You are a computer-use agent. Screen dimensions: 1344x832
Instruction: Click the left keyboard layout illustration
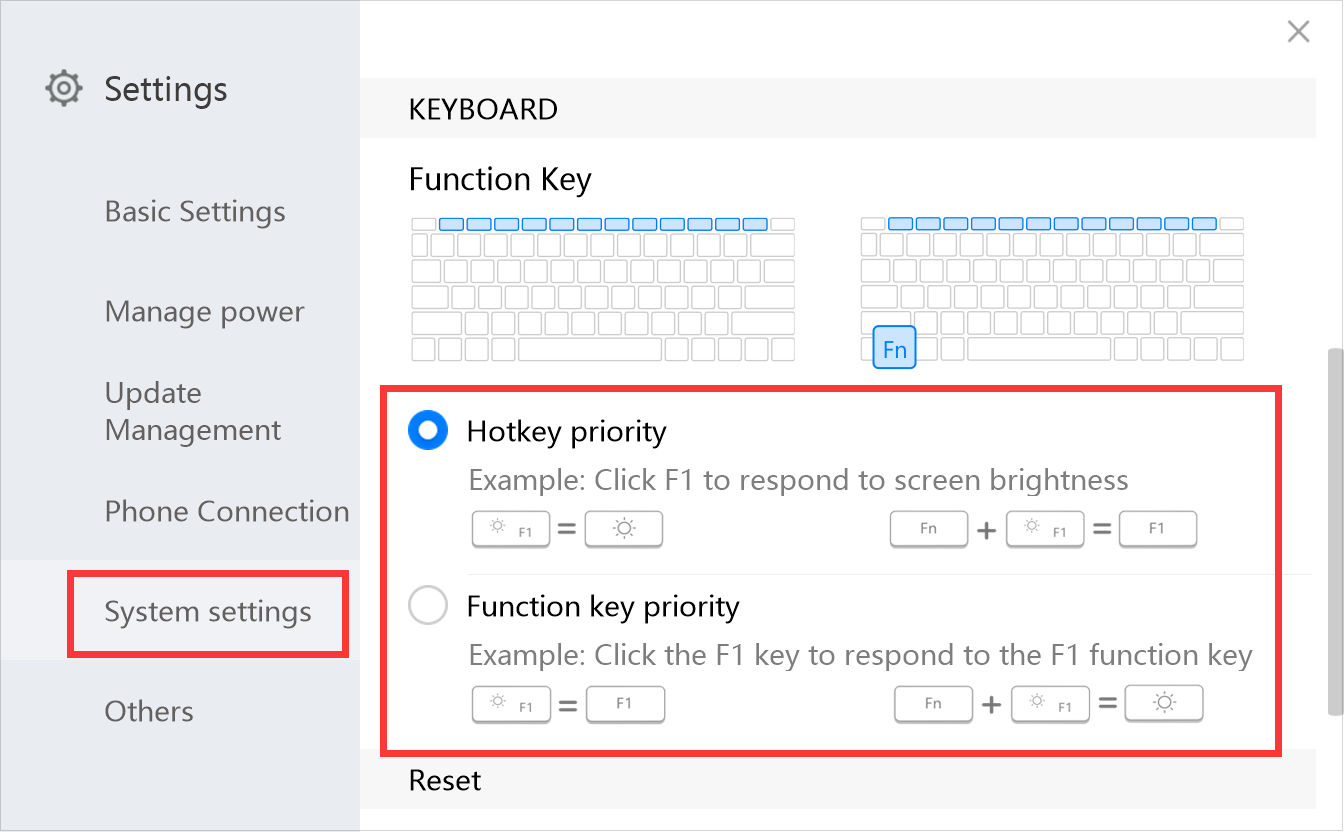coord(603,289)
